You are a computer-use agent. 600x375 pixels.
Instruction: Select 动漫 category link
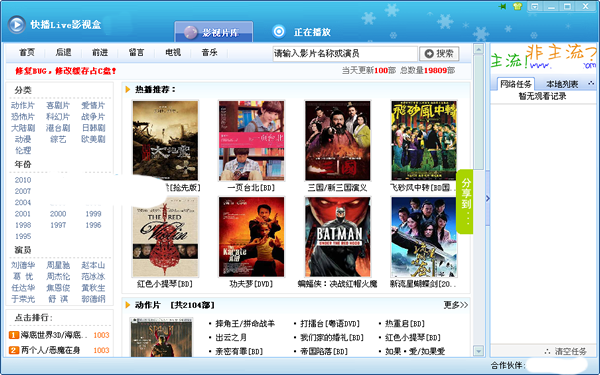coord(23,139)
